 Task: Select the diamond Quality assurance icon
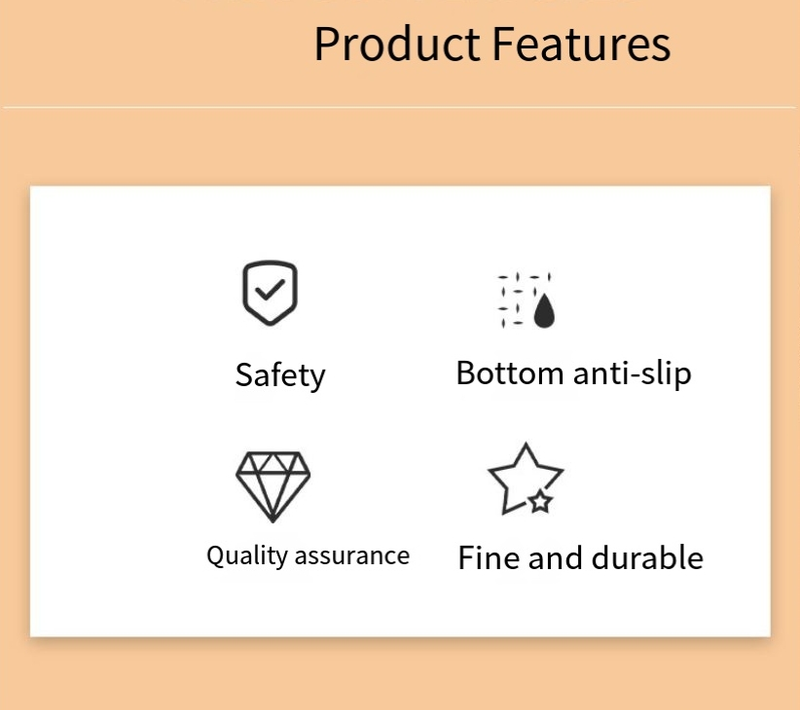point(272,486)
